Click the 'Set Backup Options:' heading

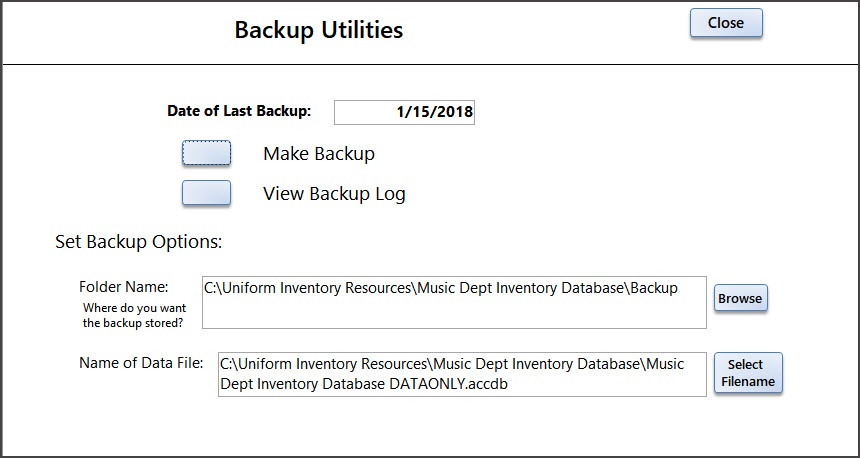[138, 242]
